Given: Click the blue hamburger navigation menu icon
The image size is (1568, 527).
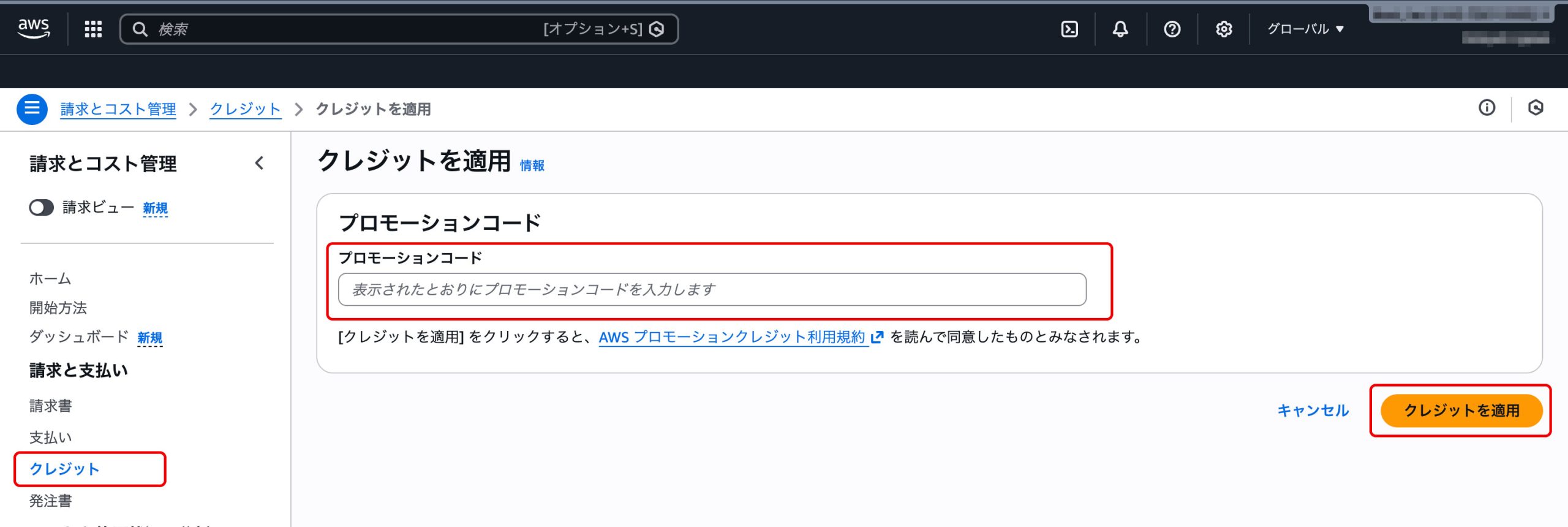Looking at the screenshot, I should click(32, 109).
